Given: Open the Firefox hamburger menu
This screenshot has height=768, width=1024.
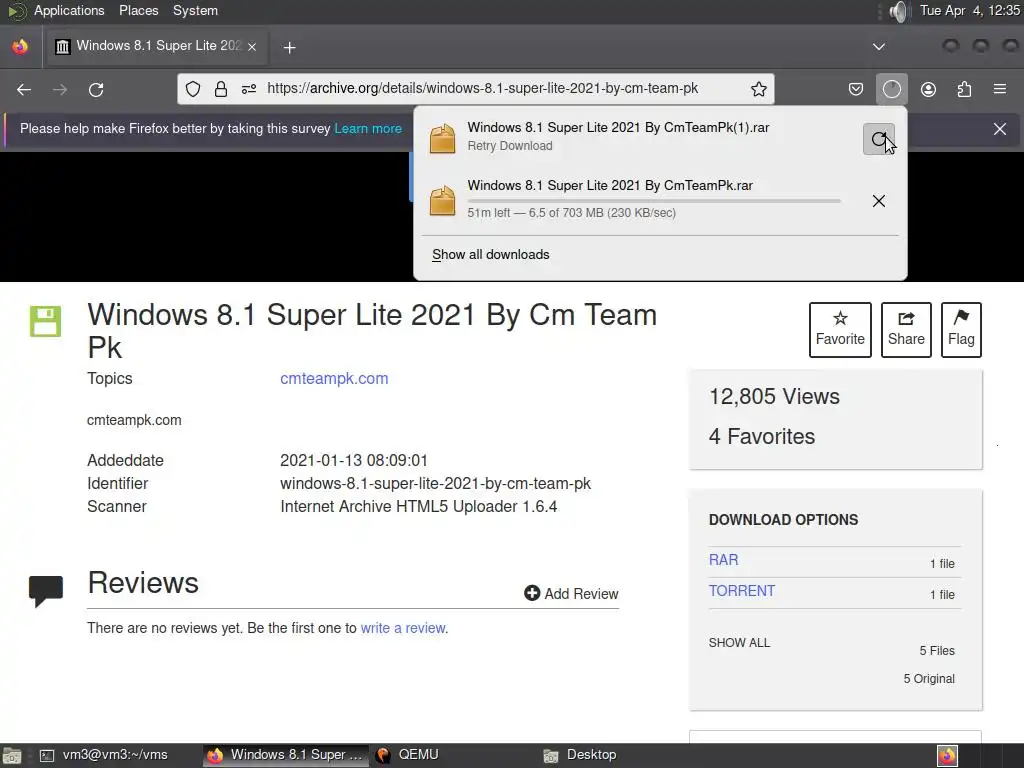Looking at the screenshot, I should click(1000, 89).
